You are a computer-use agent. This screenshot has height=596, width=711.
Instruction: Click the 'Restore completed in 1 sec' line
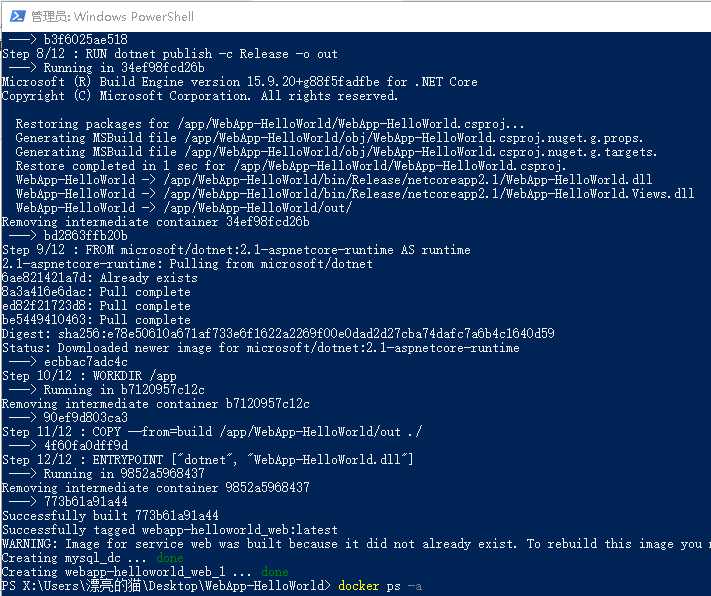point(291,166)
